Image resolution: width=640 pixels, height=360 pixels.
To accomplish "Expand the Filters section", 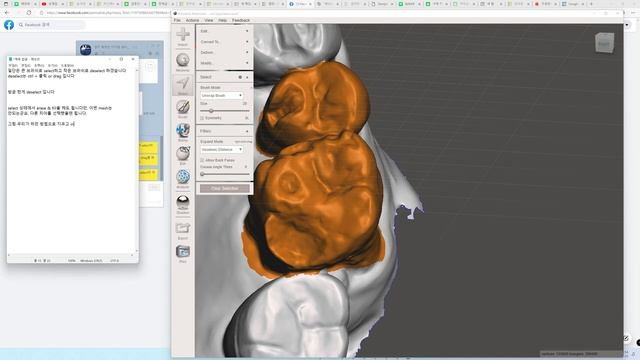I will 224,131.
